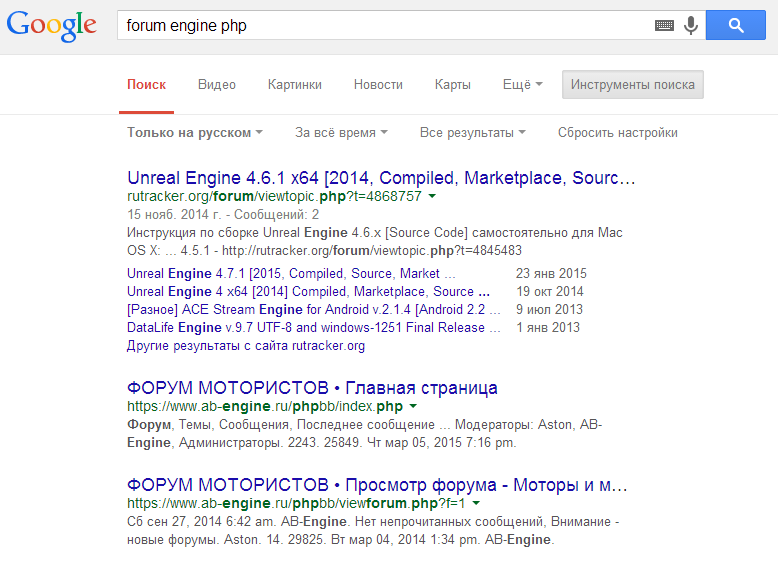Switch to the Картинки tab
Viewport: 778px width, 567px height.
click(x=295, y=85)
